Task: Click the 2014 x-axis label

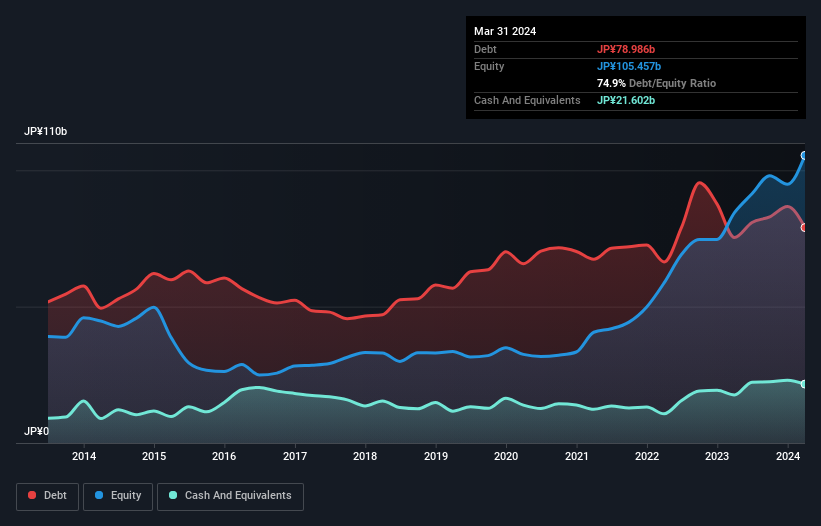Action: point(84,456)
